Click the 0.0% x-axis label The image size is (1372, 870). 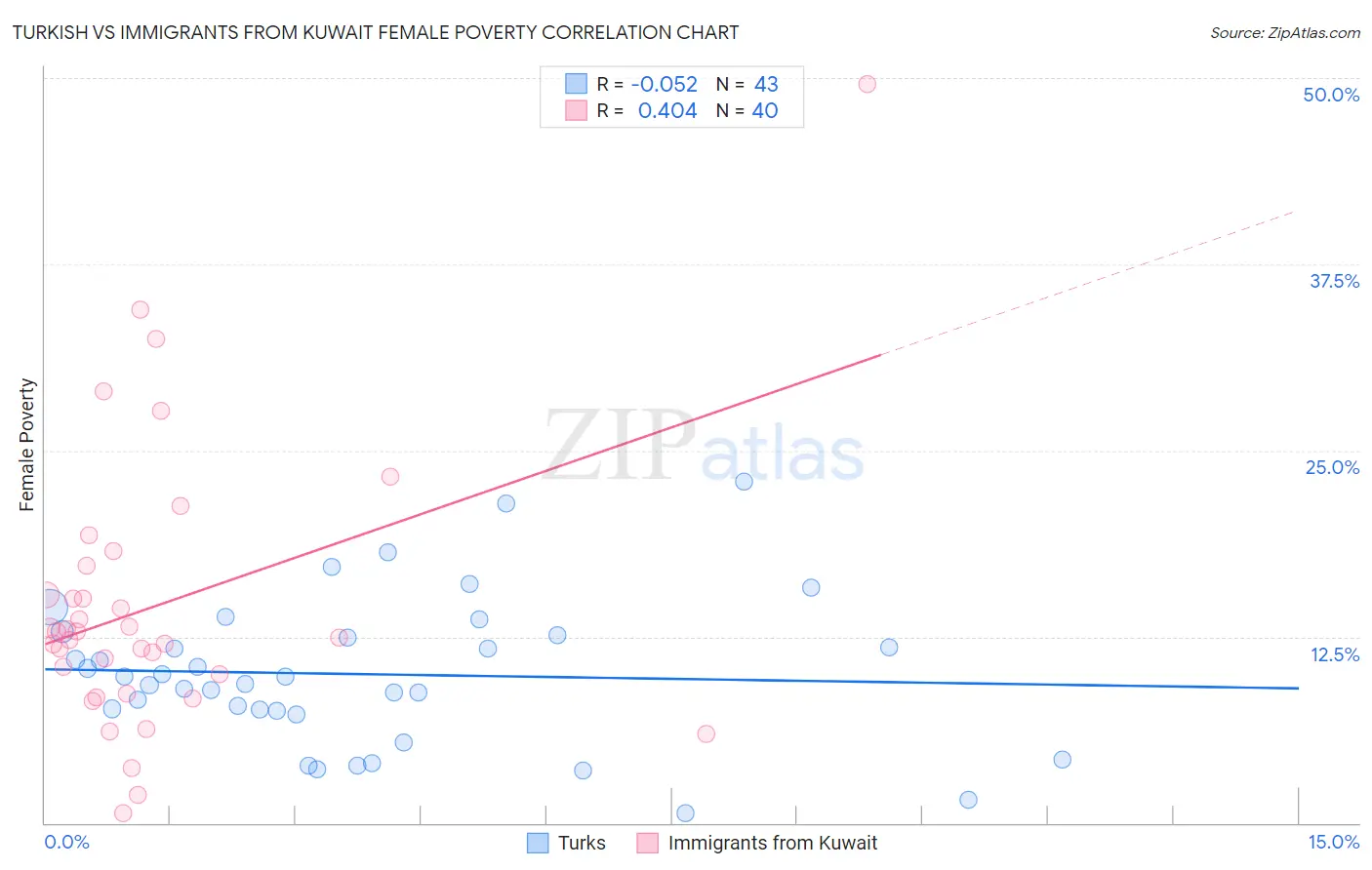(66, 842)
